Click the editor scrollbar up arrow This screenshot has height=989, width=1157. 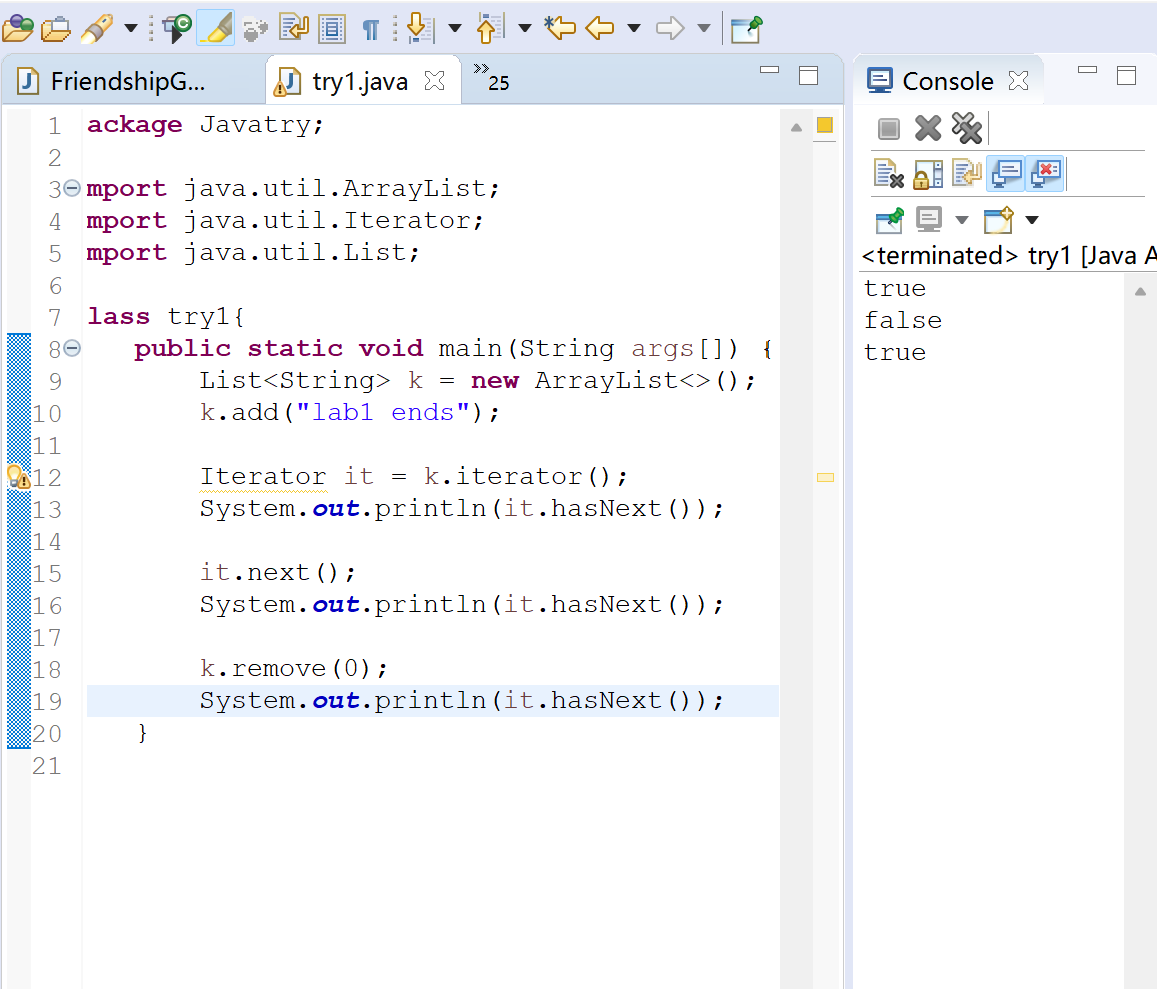(x=796, y=128)
